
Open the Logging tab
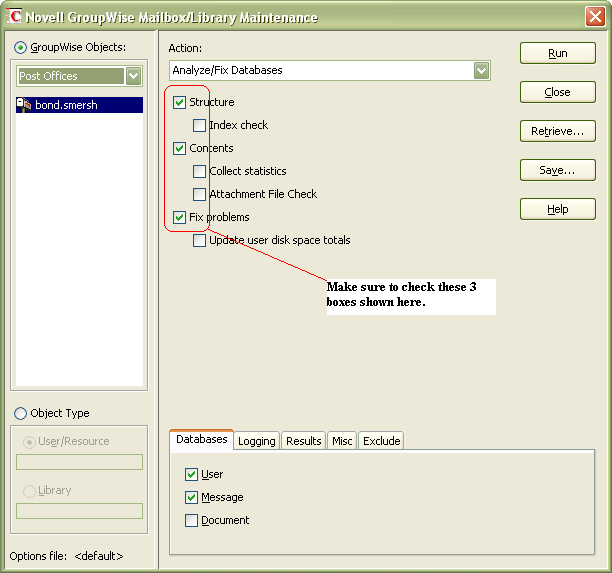[256, 441]
